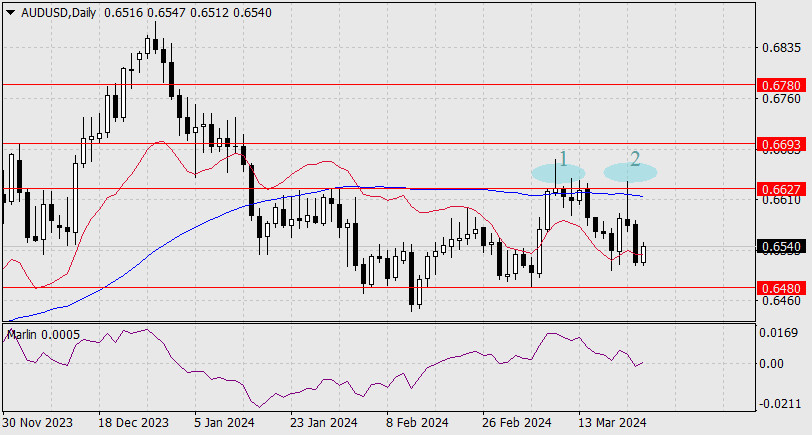Image resolution: width=812 pixels, height=435 pixels.
Task: Click the 0.6627 red price label
Action: [x=782, y=189]
